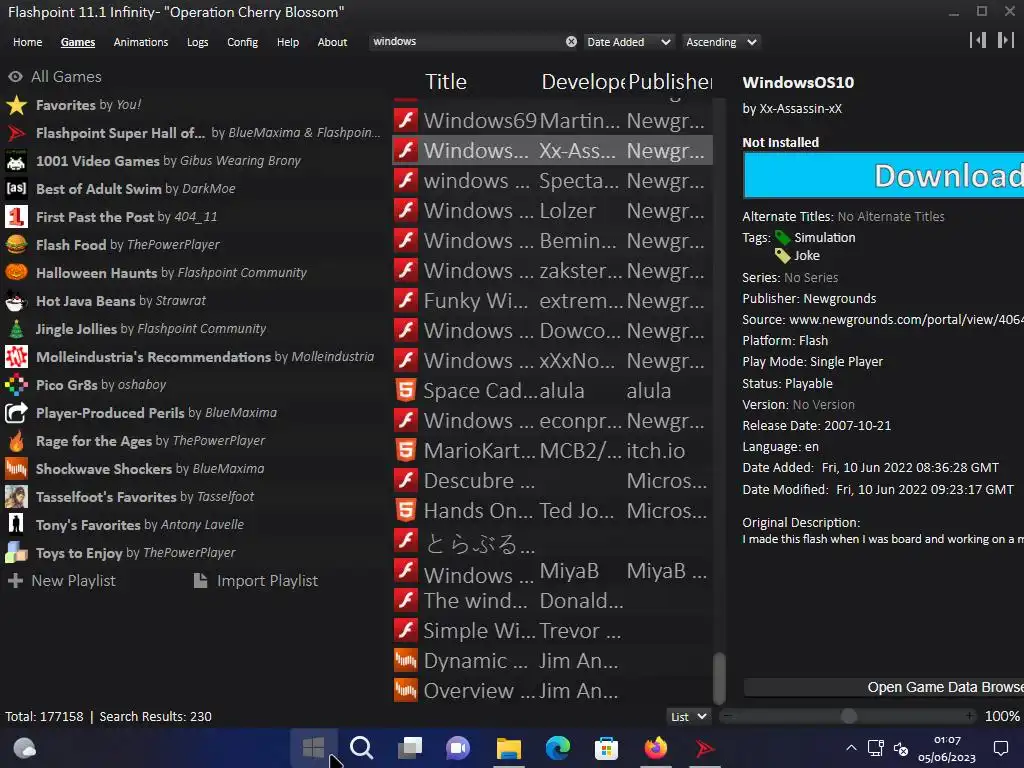Select Toys to Enjoy playlist icon

[x=16, y=553]
